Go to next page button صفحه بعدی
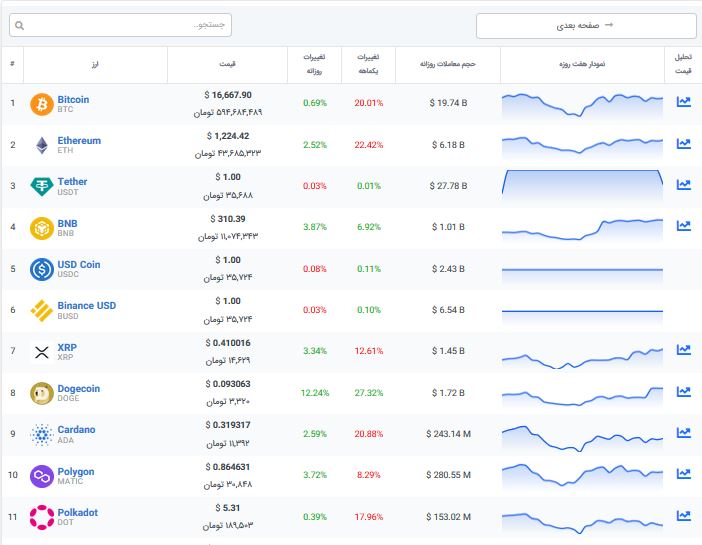This screenshot has height=545, width=702. pos(586,26)
